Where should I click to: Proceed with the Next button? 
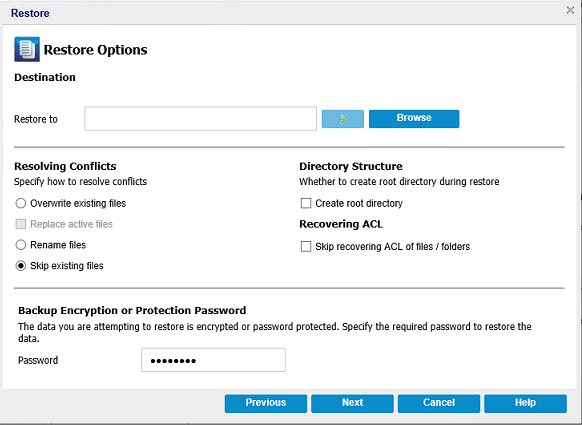point(352,403)
